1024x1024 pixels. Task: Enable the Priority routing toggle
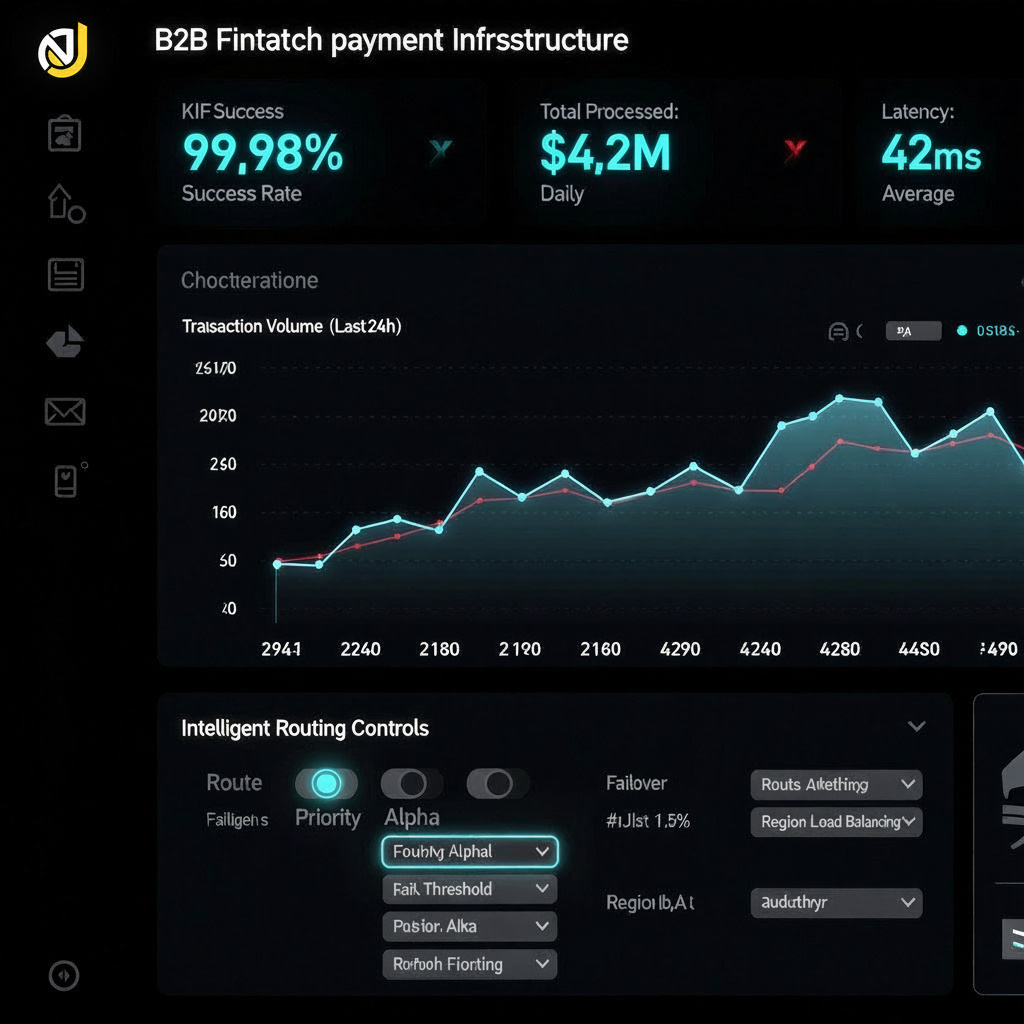point(325,784)
